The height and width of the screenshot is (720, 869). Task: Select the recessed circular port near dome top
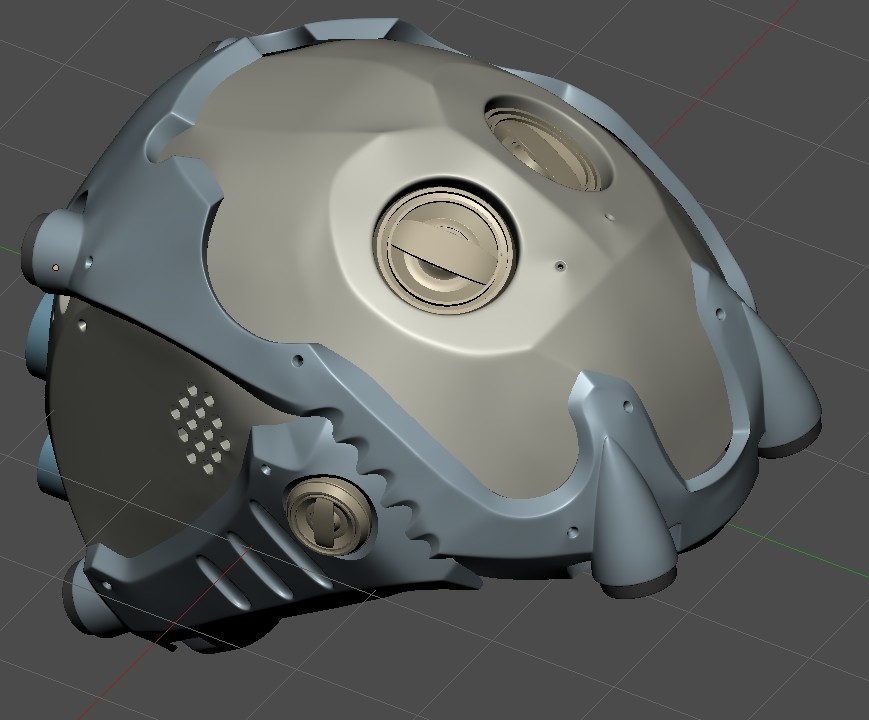click(x=549, y=143)
